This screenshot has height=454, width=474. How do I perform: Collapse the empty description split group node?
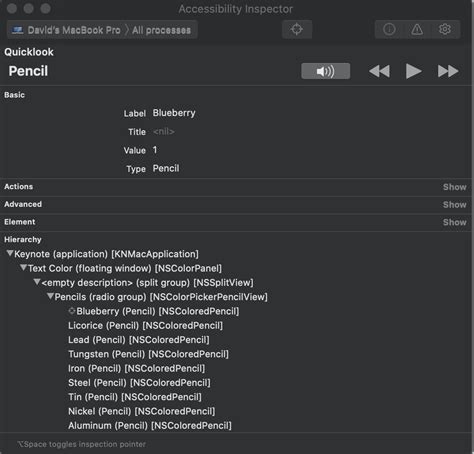(37, 282)
